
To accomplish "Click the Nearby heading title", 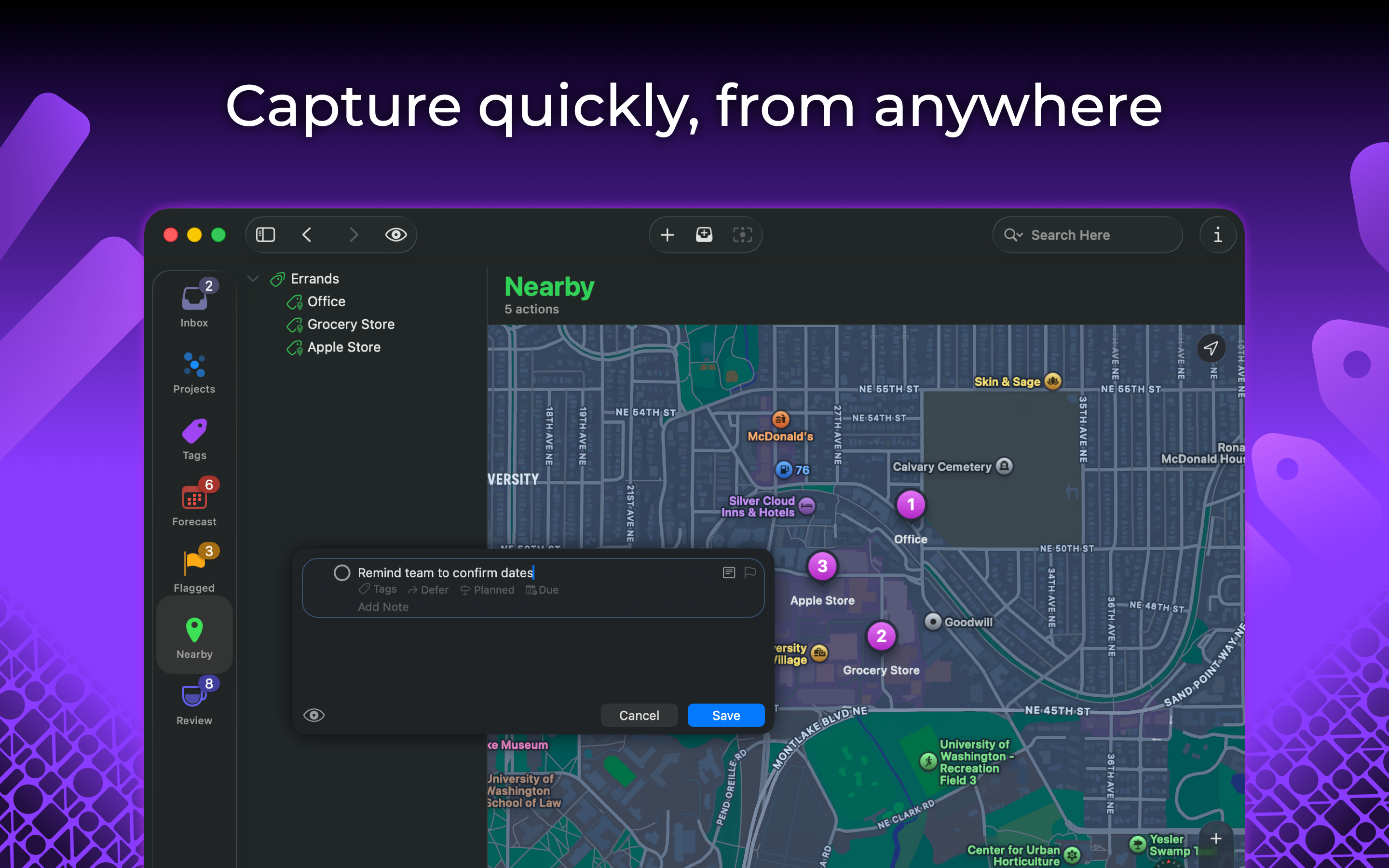I will (x=549, y=286).
